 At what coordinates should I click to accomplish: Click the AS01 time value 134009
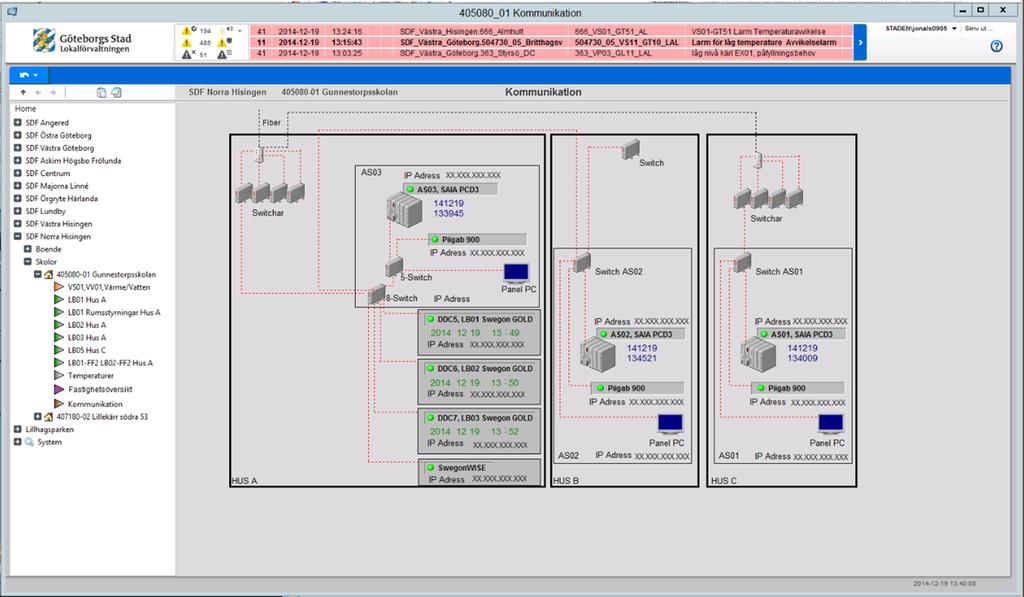[803, 359]
